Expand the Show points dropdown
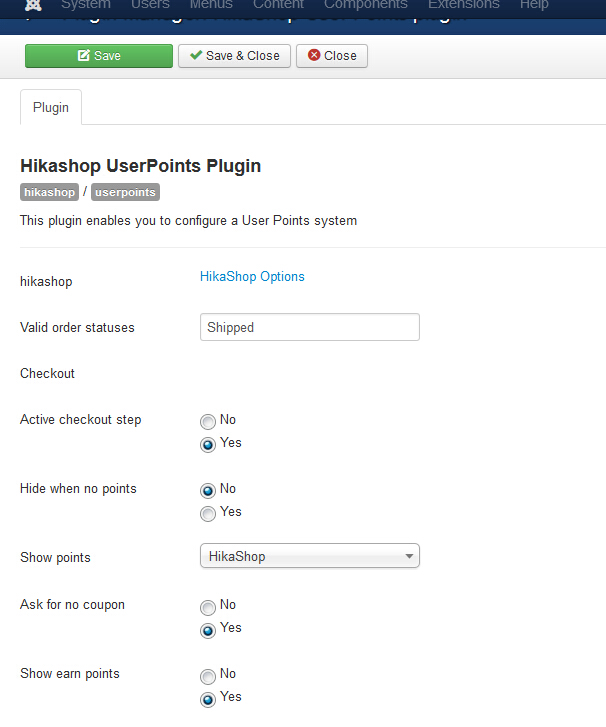 [310, 556]
